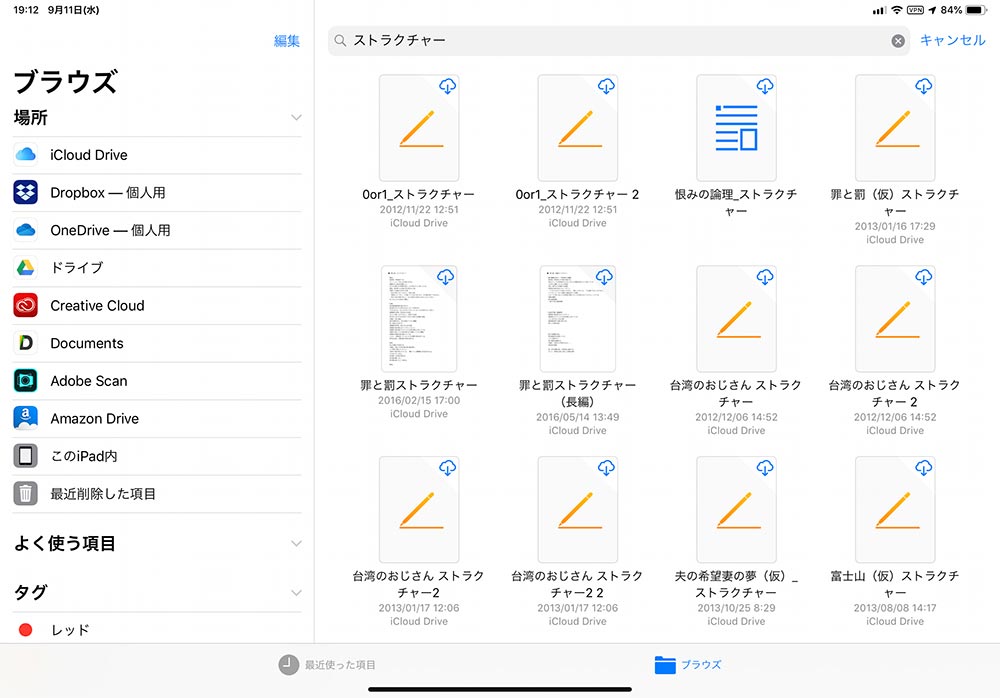Open the Creative Cloud location row
1000x698 pixels.
tap(157, 306)
